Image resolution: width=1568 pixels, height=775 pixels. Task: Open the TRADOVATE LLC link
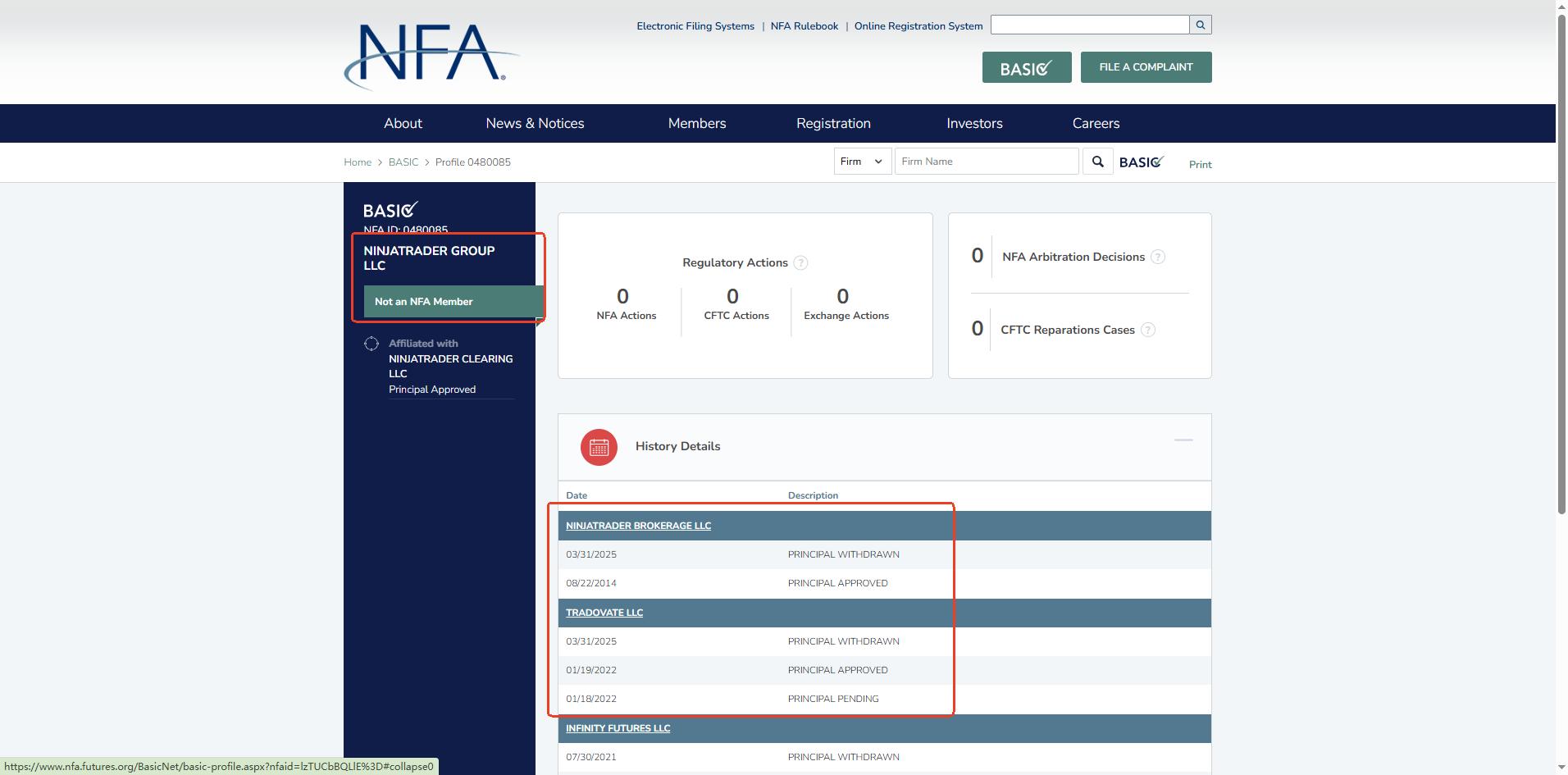[604, 613]
